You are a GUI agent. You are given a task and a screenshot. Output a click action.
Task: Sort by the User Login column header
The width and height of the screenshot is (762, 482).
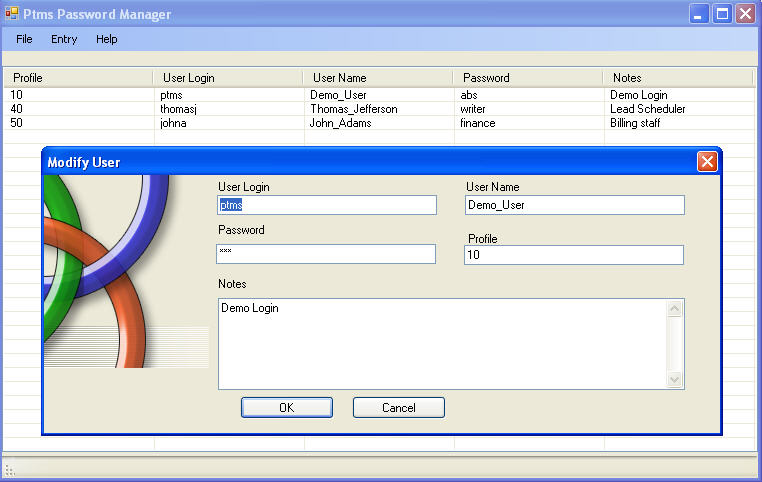pyautogui.click(x=227, y=78)
